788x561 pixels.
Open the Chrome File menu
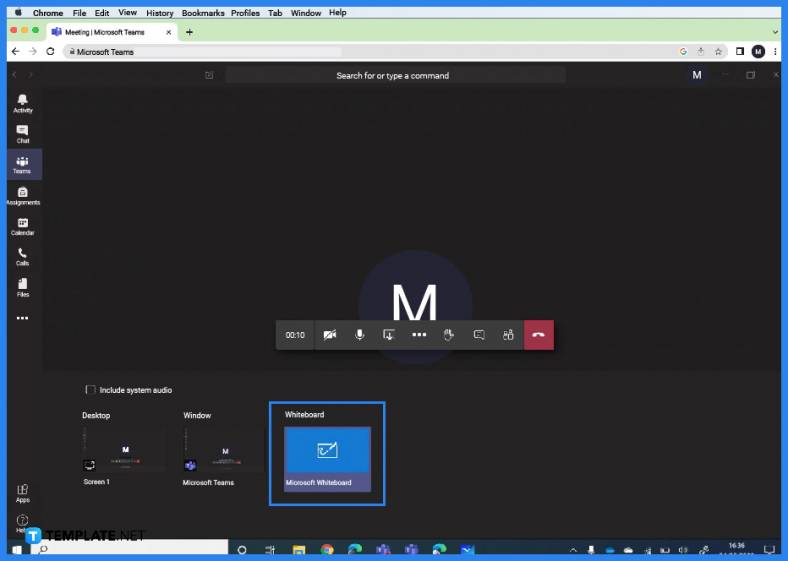pos(79,13)
